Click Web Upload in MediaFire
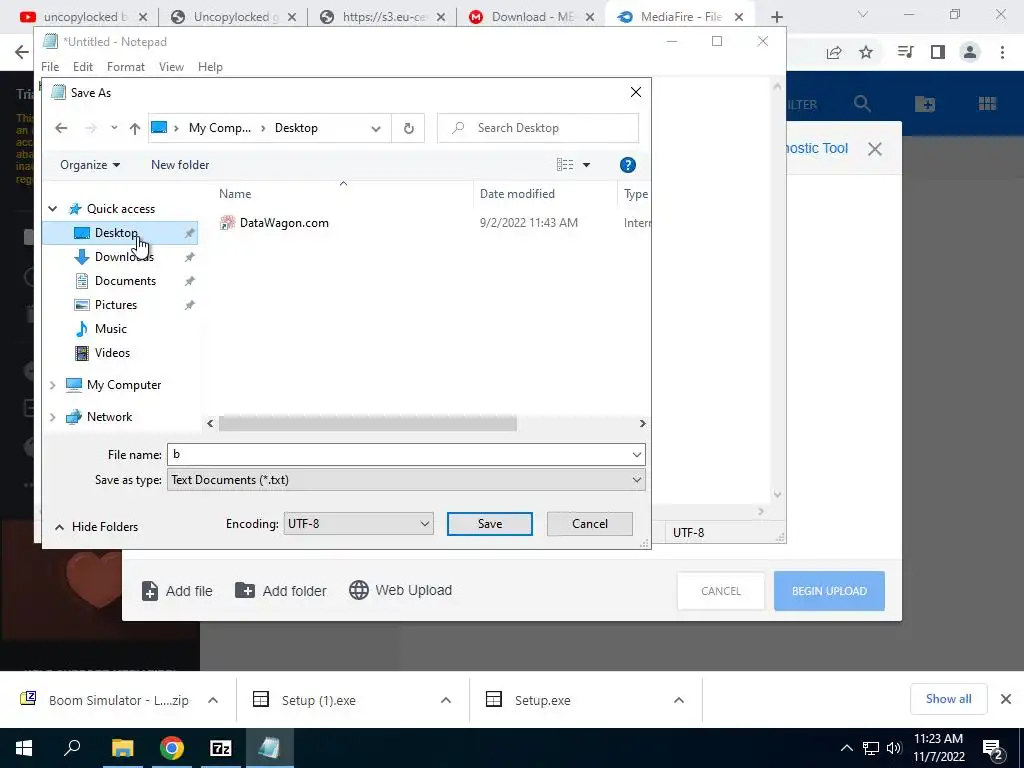Viewport: 1024px width, 768px height. tap(400, 590)
